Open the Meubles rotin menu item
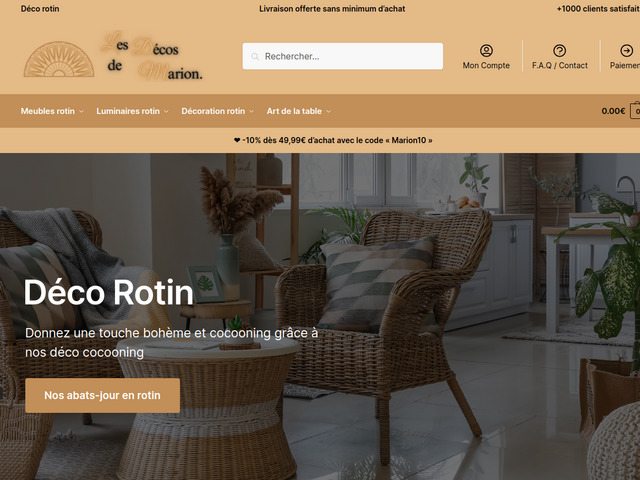The height and width of the screenshot is (480, 640). tap(48, 111)
